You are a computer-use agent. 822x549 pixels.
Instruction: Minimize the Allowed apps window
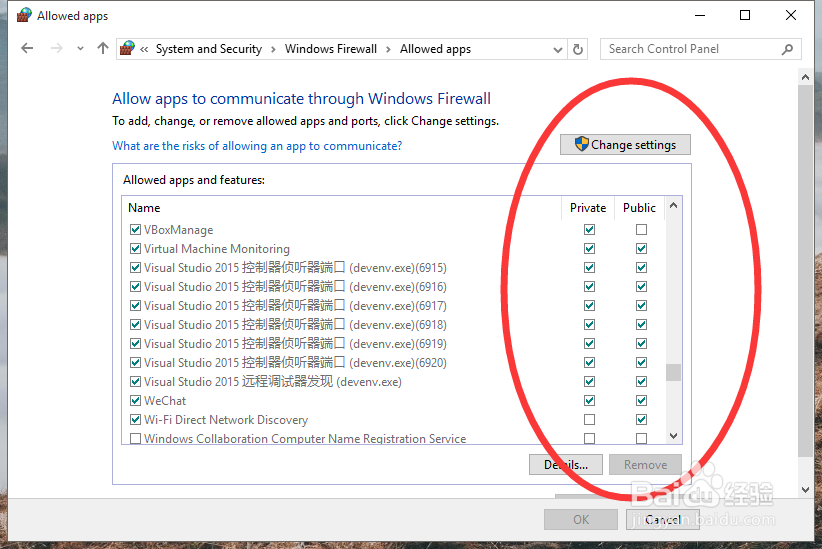pyautogui.click(x=699, y=15)
